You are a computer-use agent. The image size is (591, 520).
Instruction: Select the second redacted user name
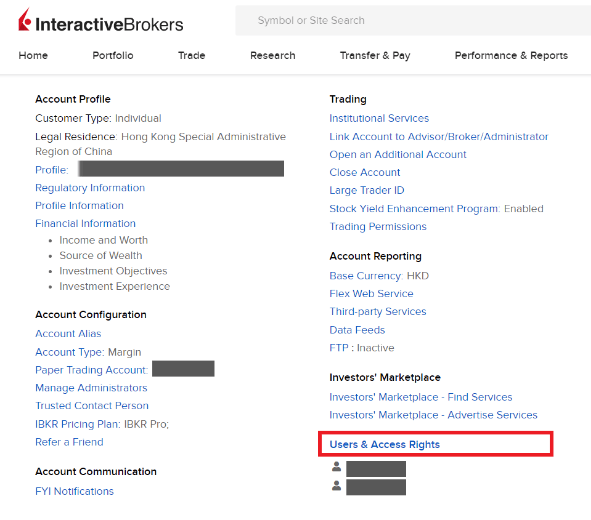(x=376, y=487)
